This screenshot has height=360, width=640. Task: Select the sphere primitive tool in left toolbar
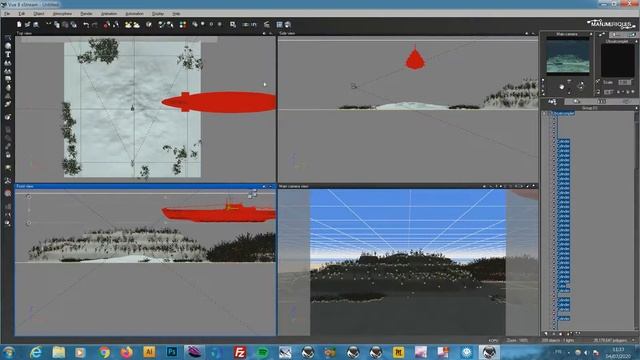tap(8, 46)
